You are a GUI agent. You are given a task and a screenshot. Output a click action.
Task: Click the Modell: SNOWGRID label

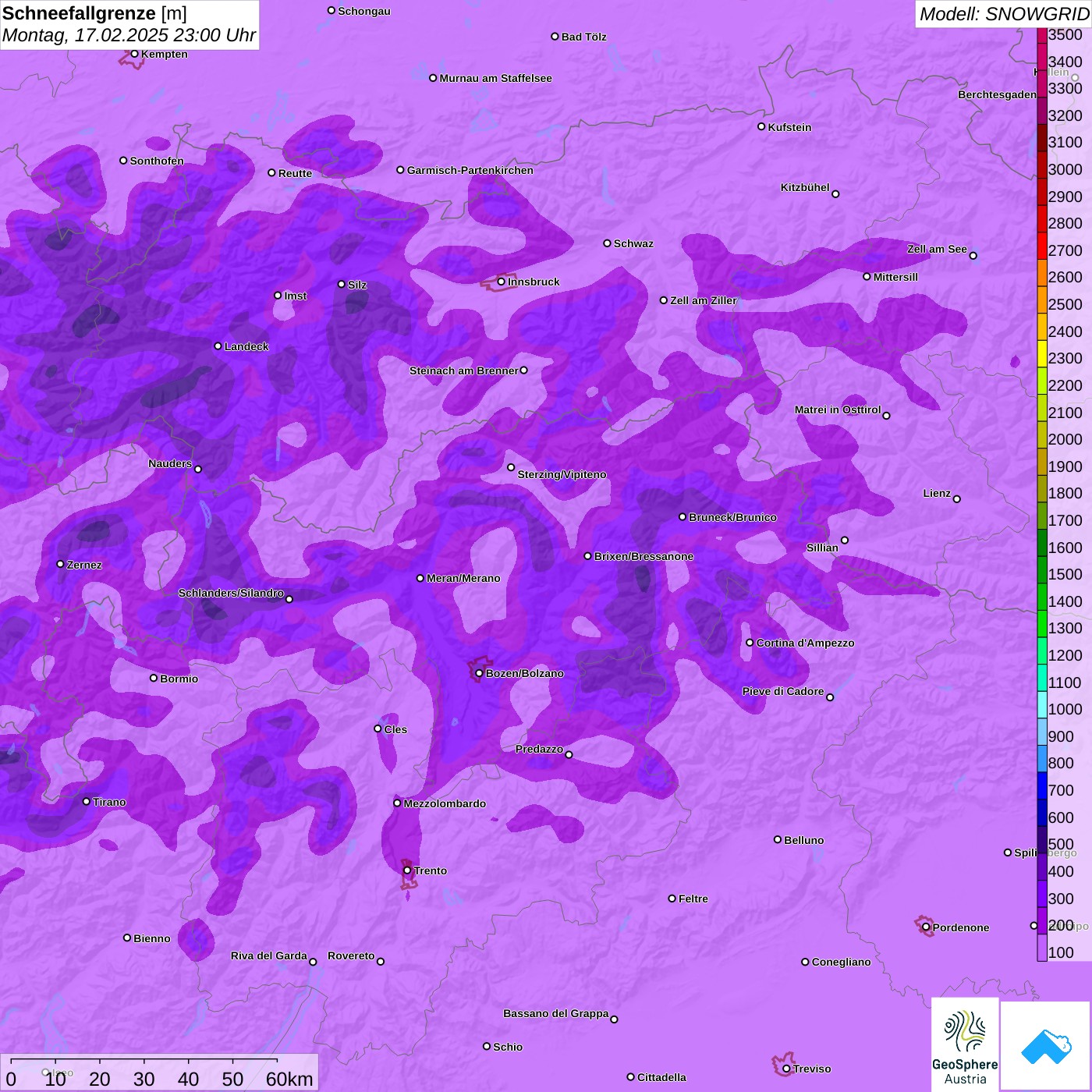[x=1004, y=14]
